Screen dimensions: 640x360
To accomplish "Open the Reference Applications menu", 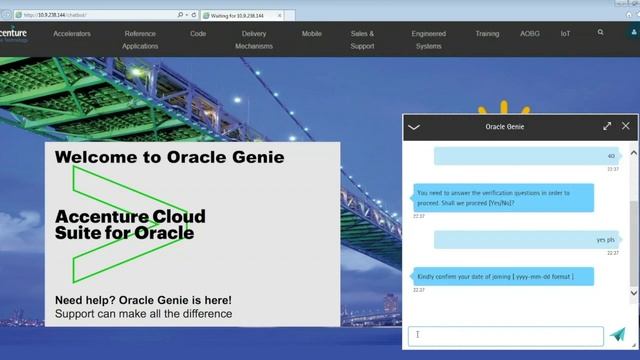I will (140, 40).
